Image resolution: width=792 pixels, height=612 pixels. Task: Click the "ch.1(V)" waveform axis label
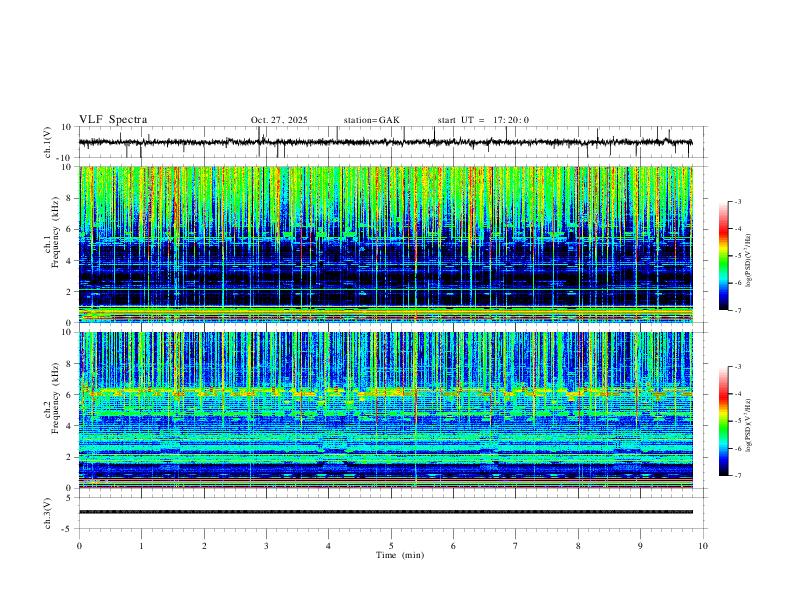click(x=48, y=142)
